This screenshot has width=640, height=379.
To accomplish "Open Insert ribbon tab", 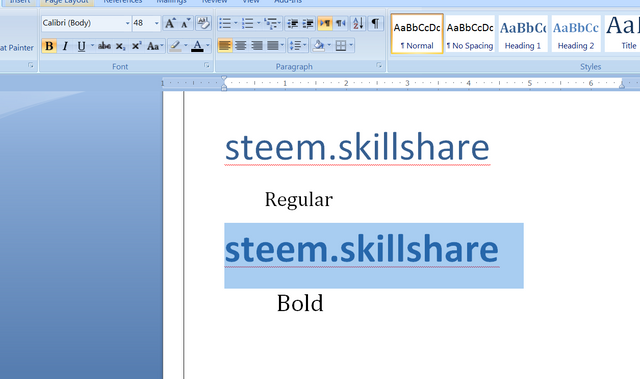I will [20, 2].
